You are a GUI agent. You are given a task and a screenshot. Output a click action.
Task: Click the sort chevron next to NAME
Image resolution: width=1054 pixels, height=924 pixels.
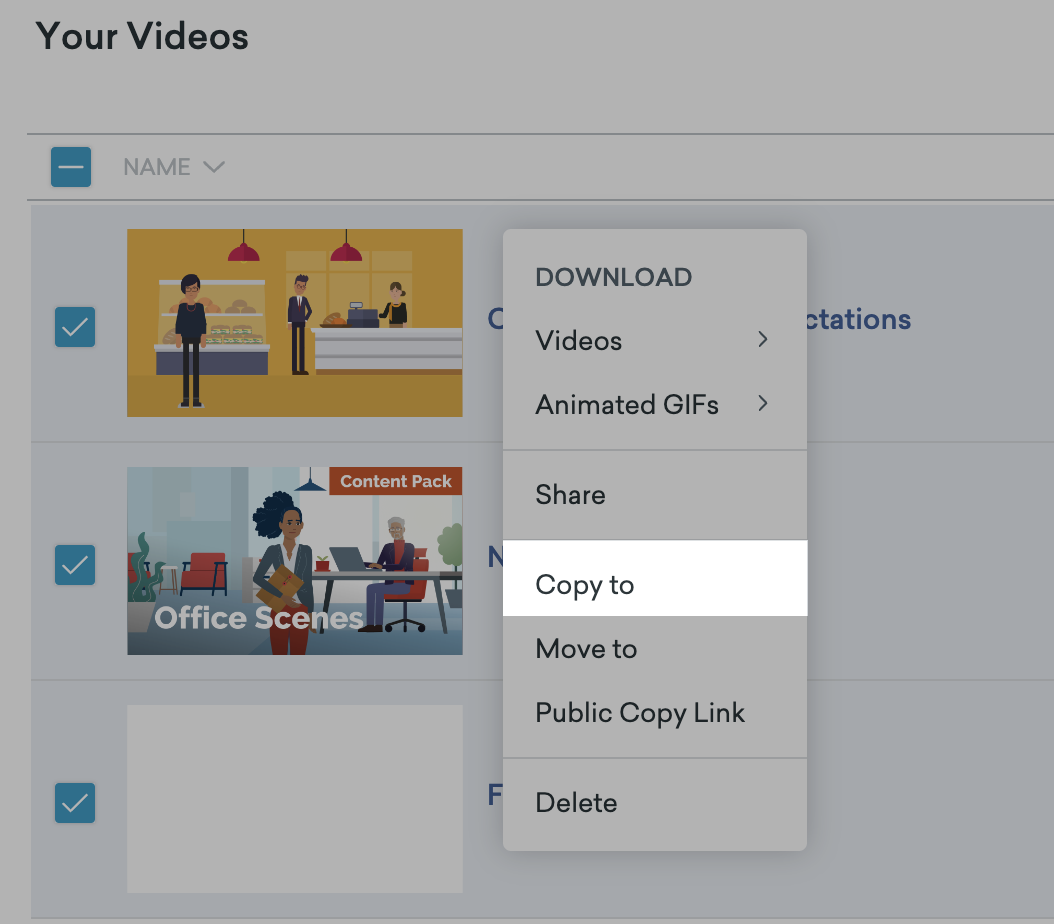click(213, 167)
